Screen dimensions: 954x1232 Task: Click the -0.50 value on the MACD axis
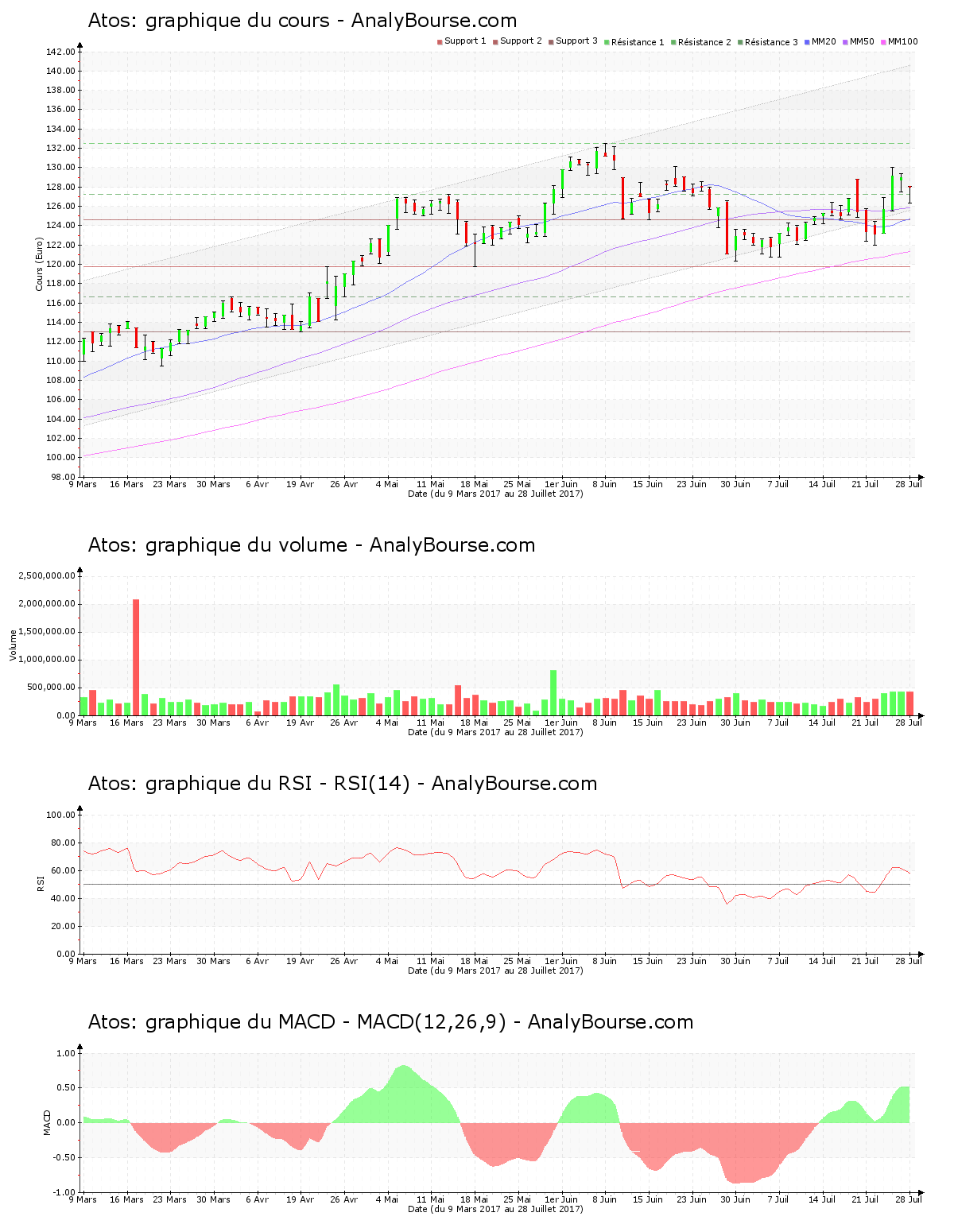point(64,1157)
